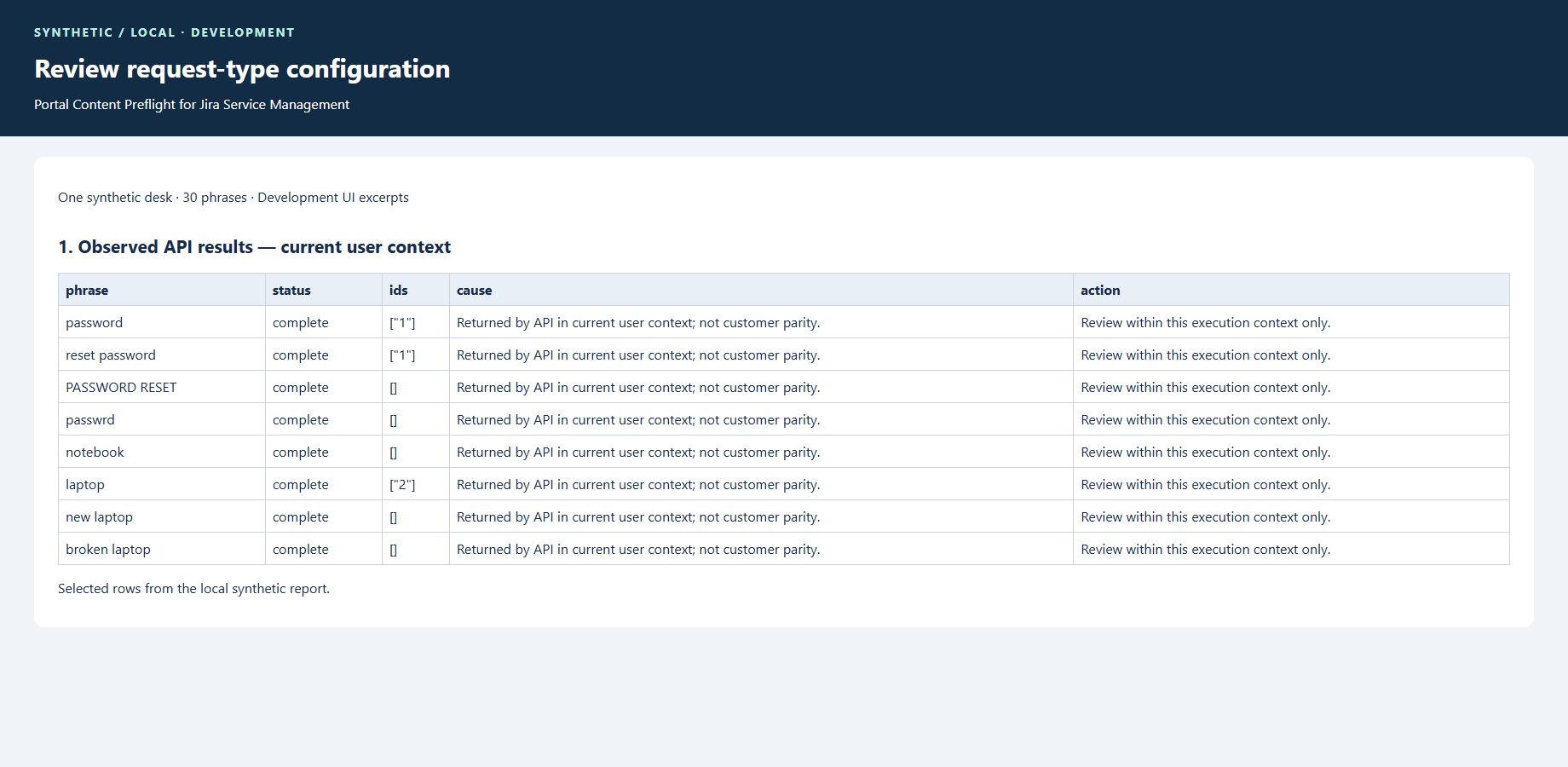Click cause text in the new laptop row
1568x767 pixels.
coord(638,517)
